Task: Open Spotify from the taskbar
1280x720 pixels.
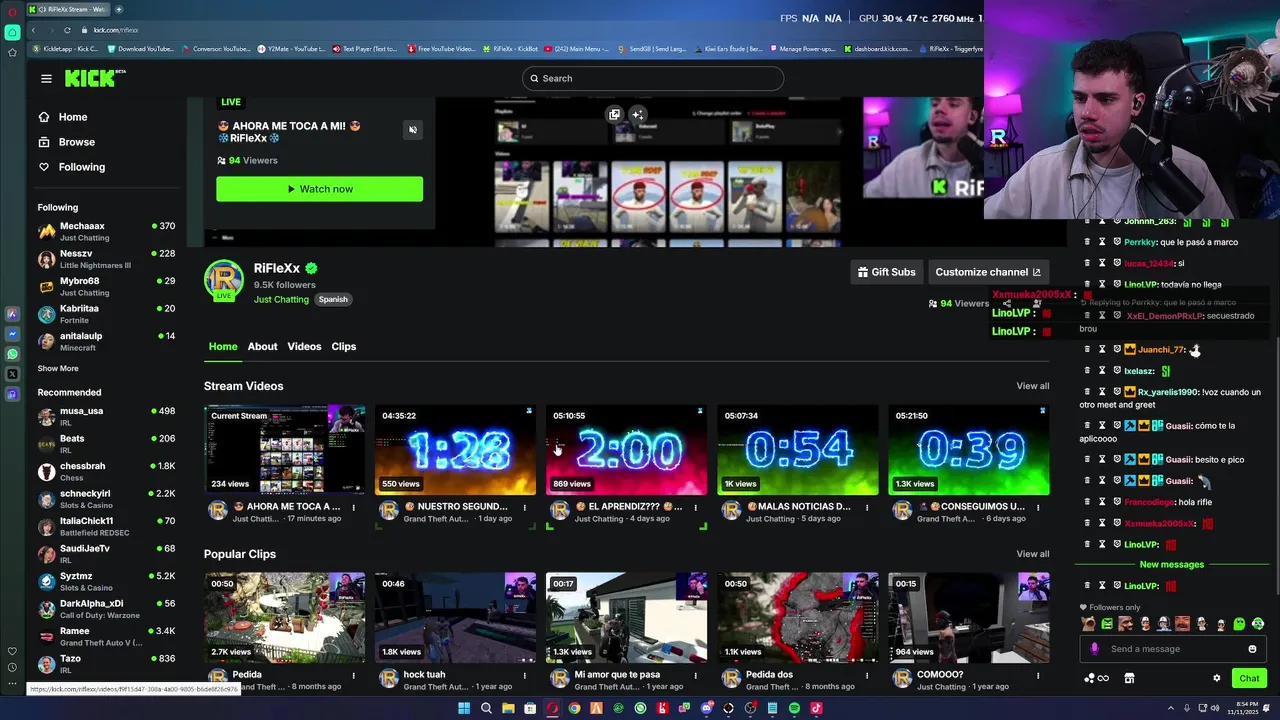Action: [794, 708]
